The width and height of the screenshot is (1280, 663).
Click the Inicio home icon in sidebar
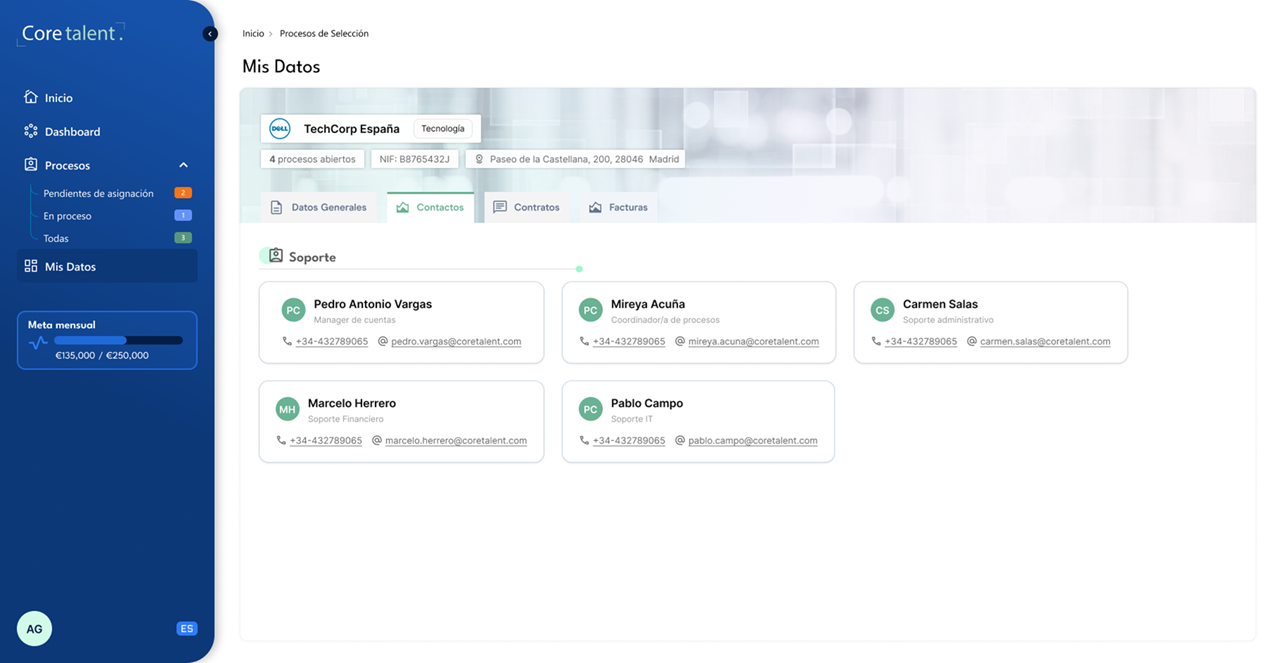click(31, 98)
